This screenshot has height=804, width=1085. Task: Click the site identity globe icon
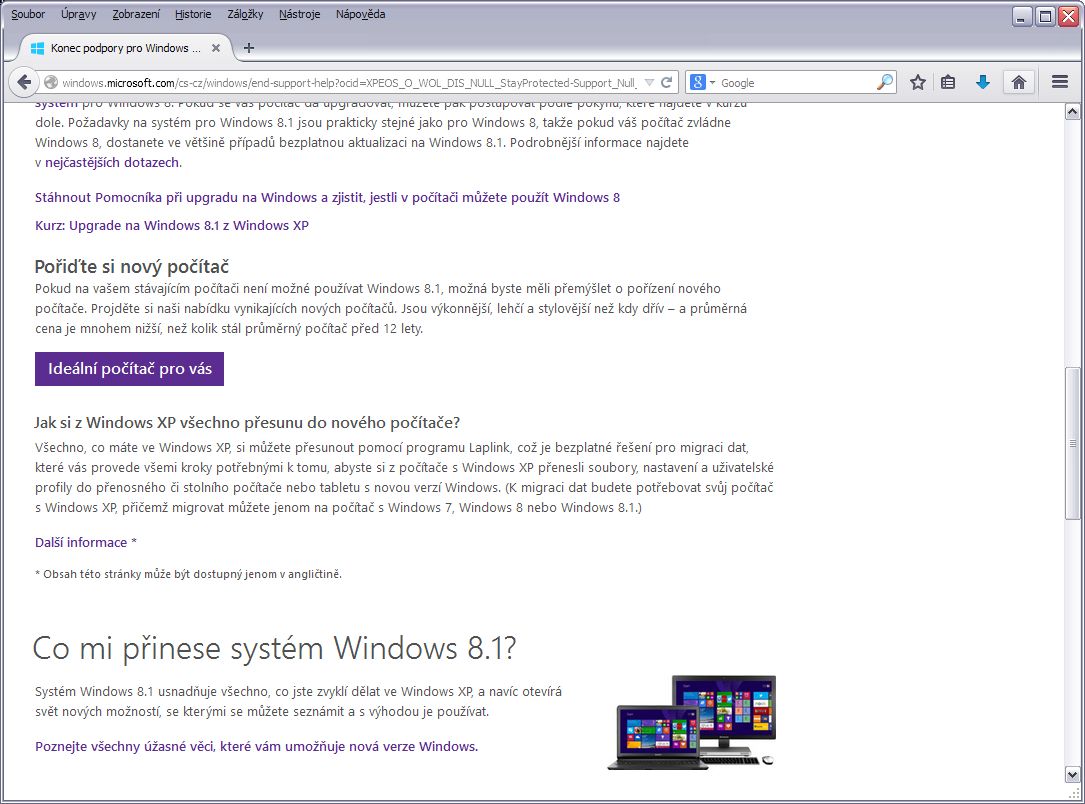pos(50,82)
